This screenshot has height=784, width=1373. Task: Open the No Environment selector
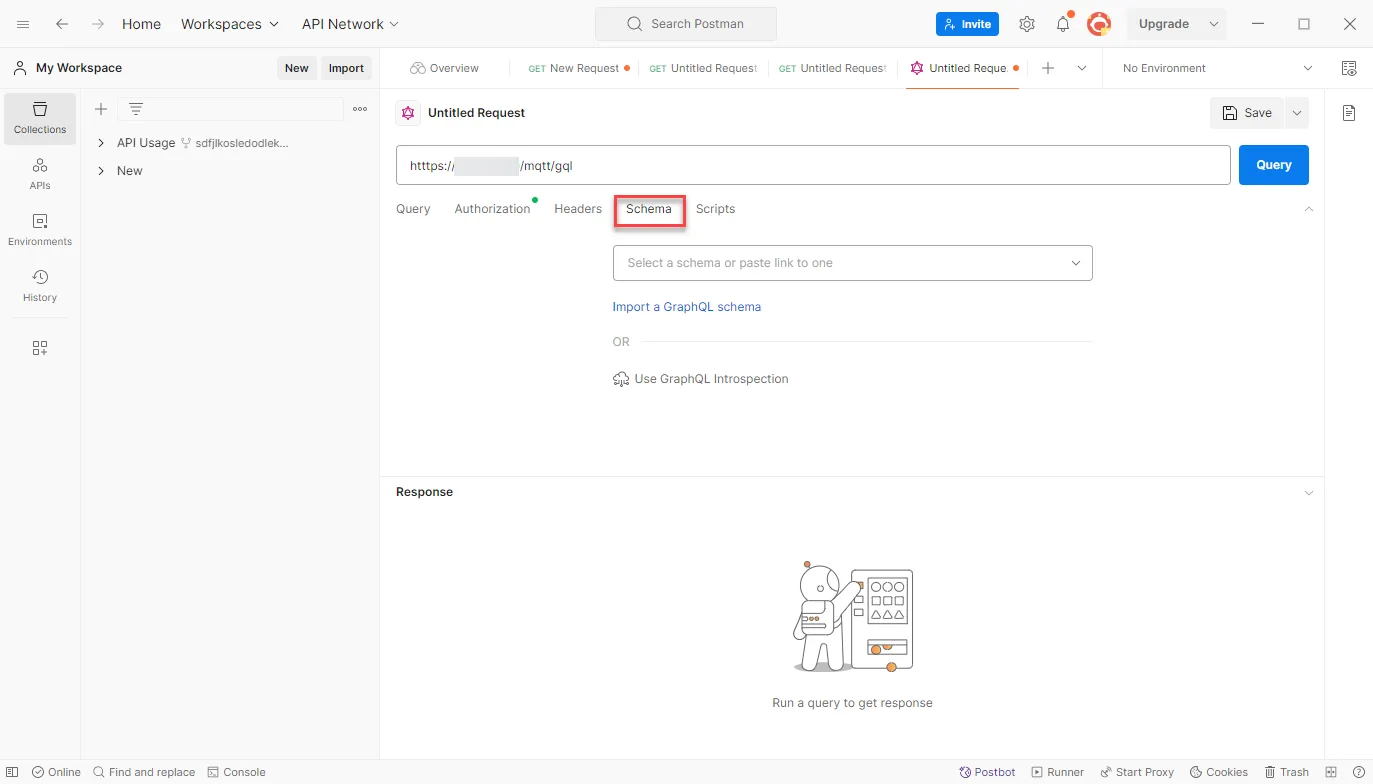pos(1217,68)
